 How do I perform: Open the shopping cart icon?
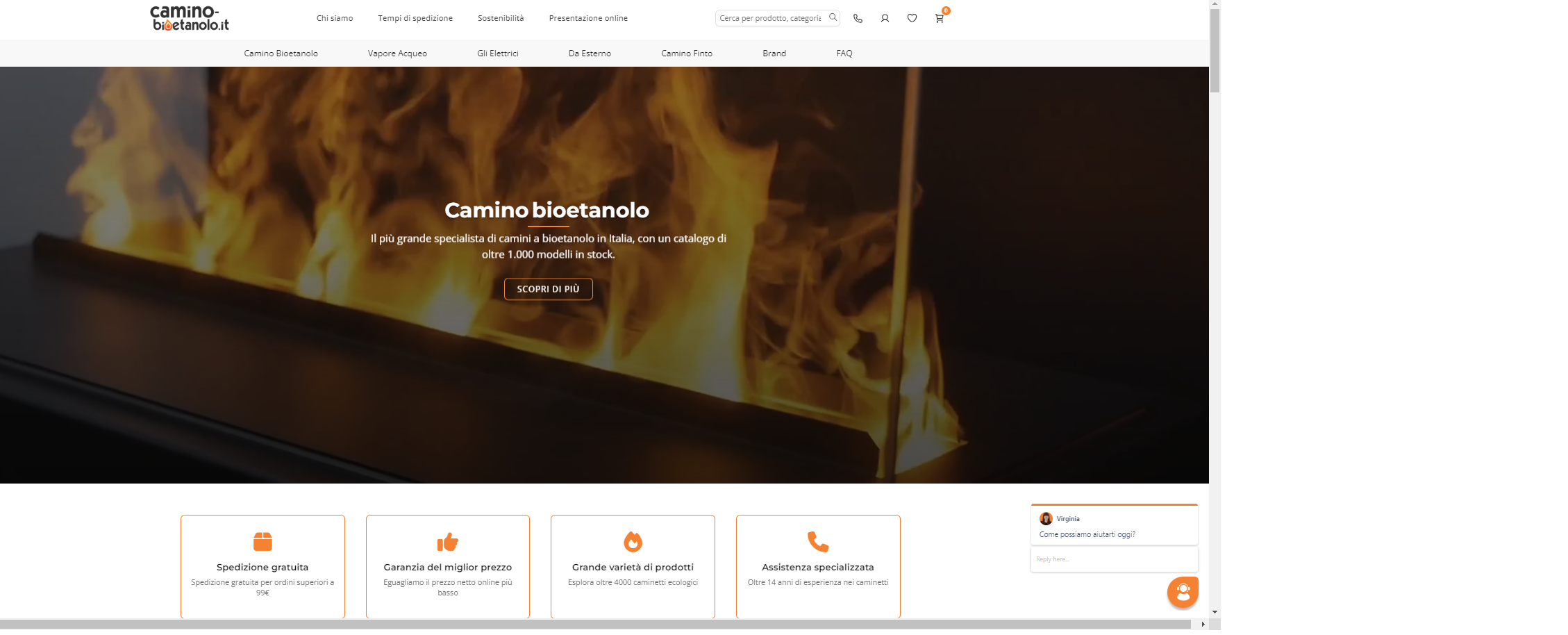[939, 19]
